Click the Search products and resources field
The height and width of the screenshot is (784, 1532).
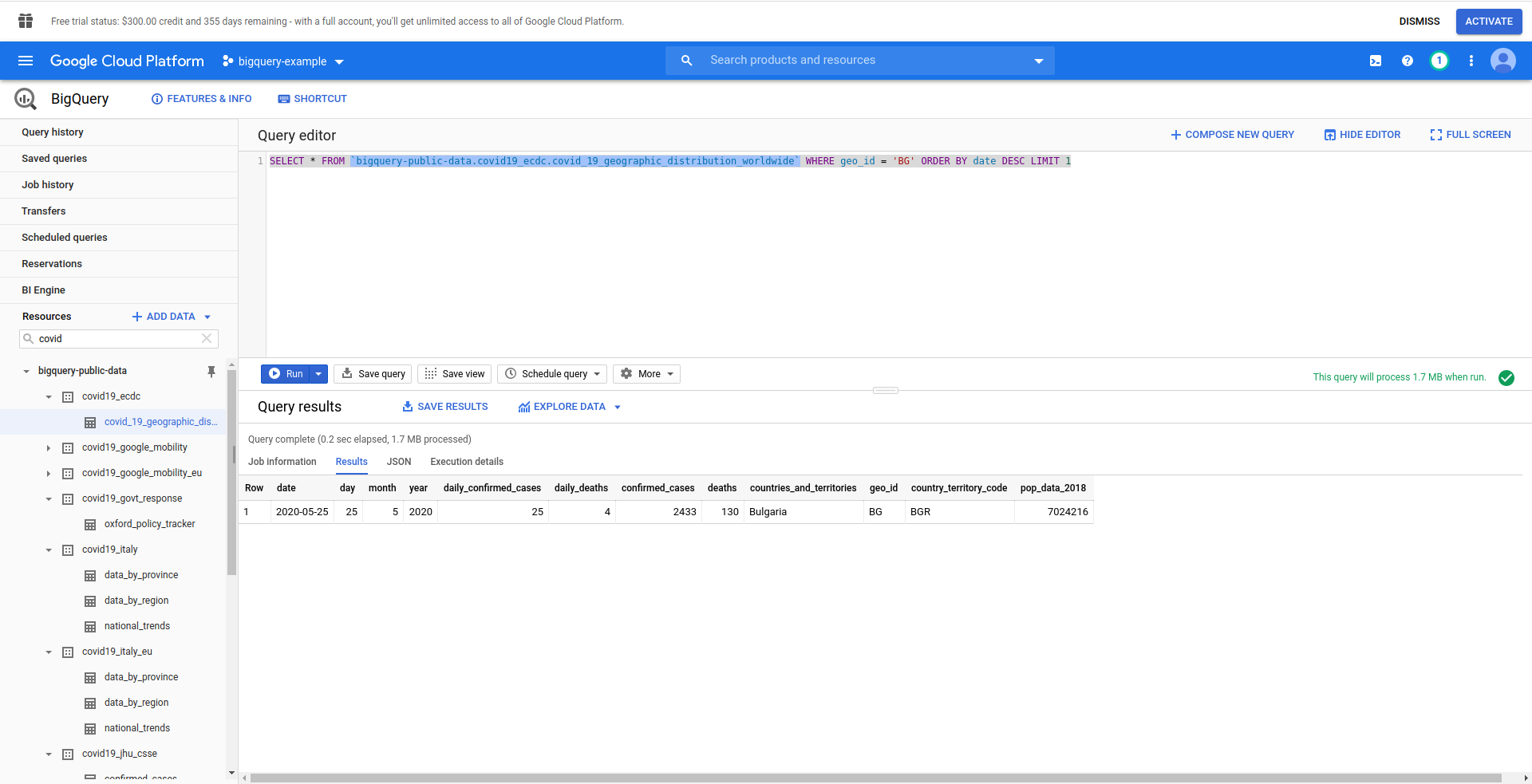click(860, 61)
